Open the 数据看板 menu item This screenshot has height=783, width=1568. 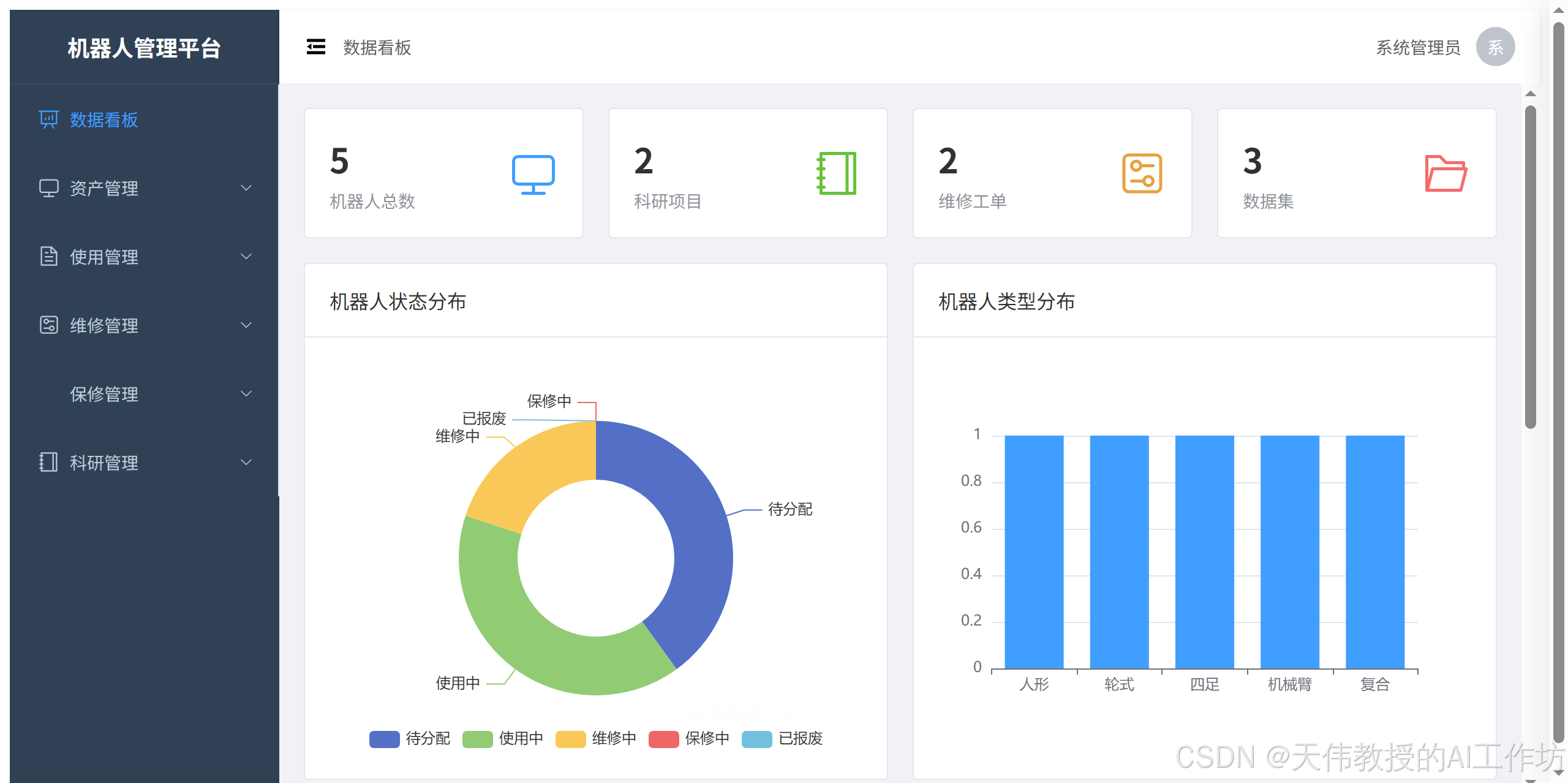[145, 119]
